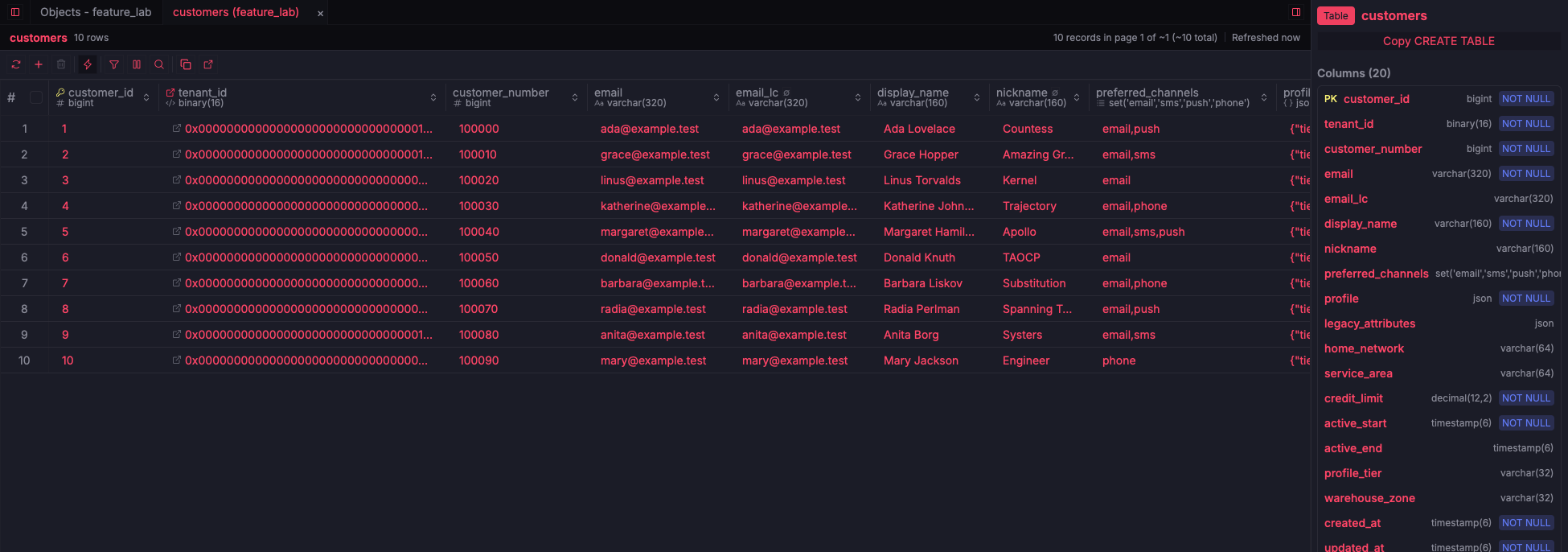Image resolution: width=1568 pixels, height=552 pixels.
Task: Open tenant_id foreign key link in row 8
Action: 176,308
